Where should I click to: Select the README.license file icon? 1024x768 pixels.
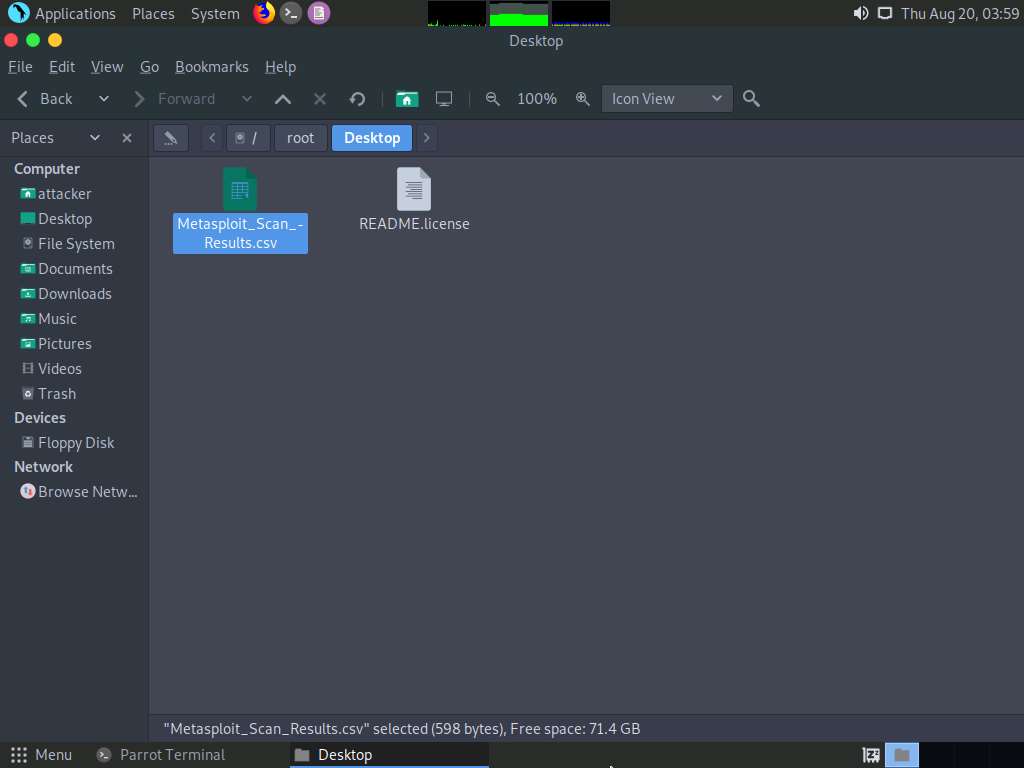pyautogui.click(x=414, y=189)
